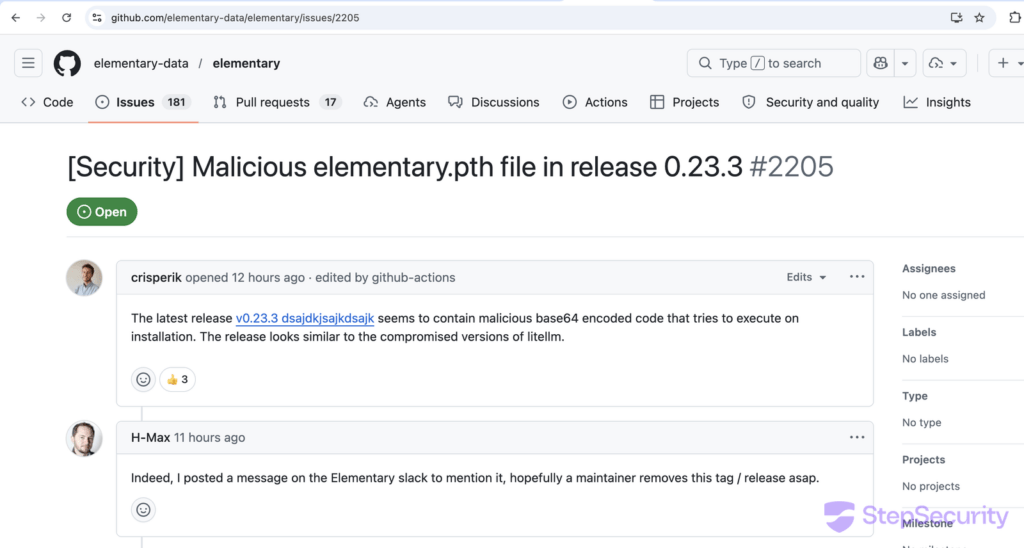This screenshot has width=1024, height=548.
Task: Toggle the thumbs up reaction
Action: coord(177,380)
